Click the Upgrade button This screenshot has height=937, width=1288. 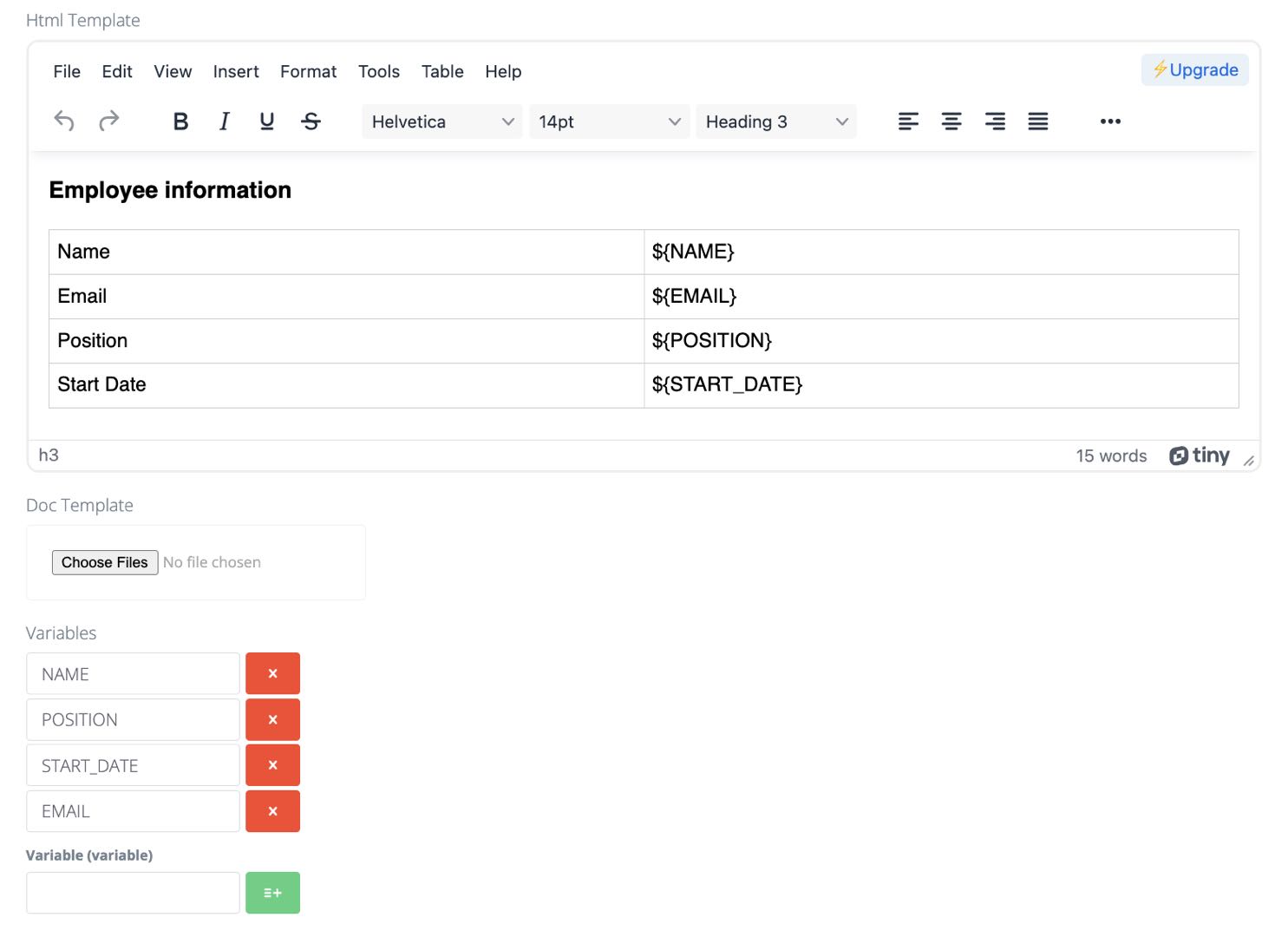point(1194,70)
